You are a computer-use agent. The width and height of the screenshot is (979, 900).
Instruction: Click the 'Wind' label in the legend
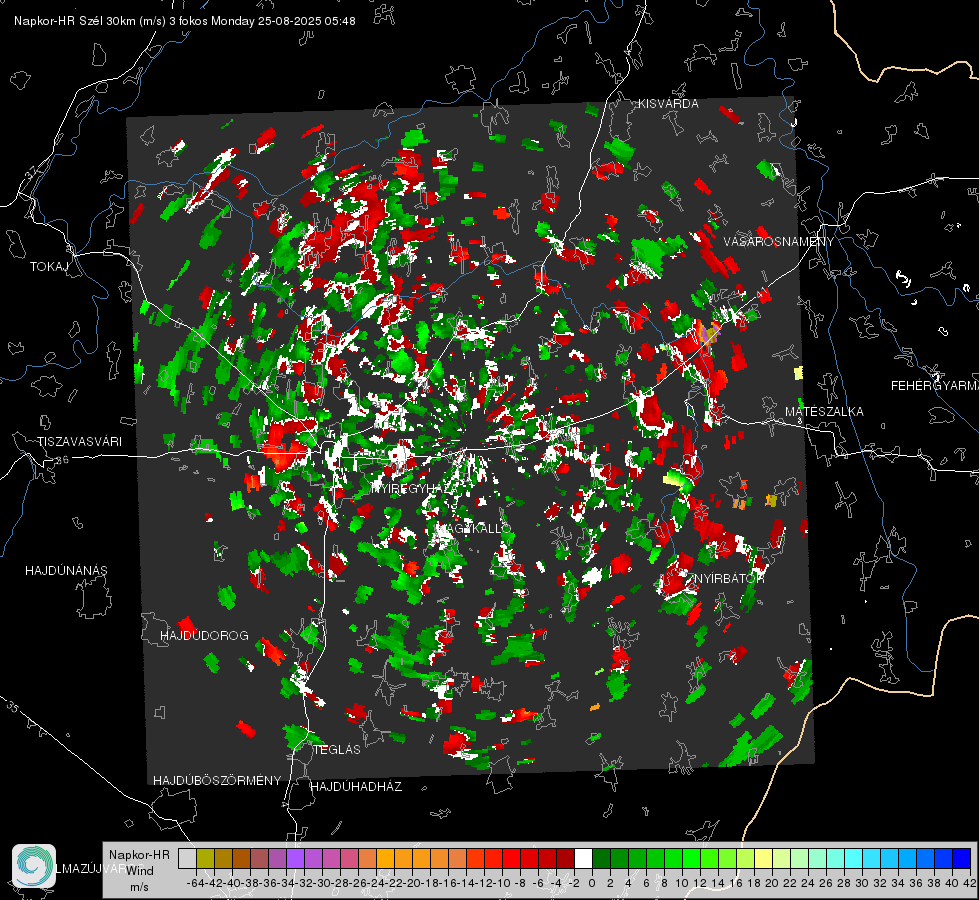click(x=140, y=871)
